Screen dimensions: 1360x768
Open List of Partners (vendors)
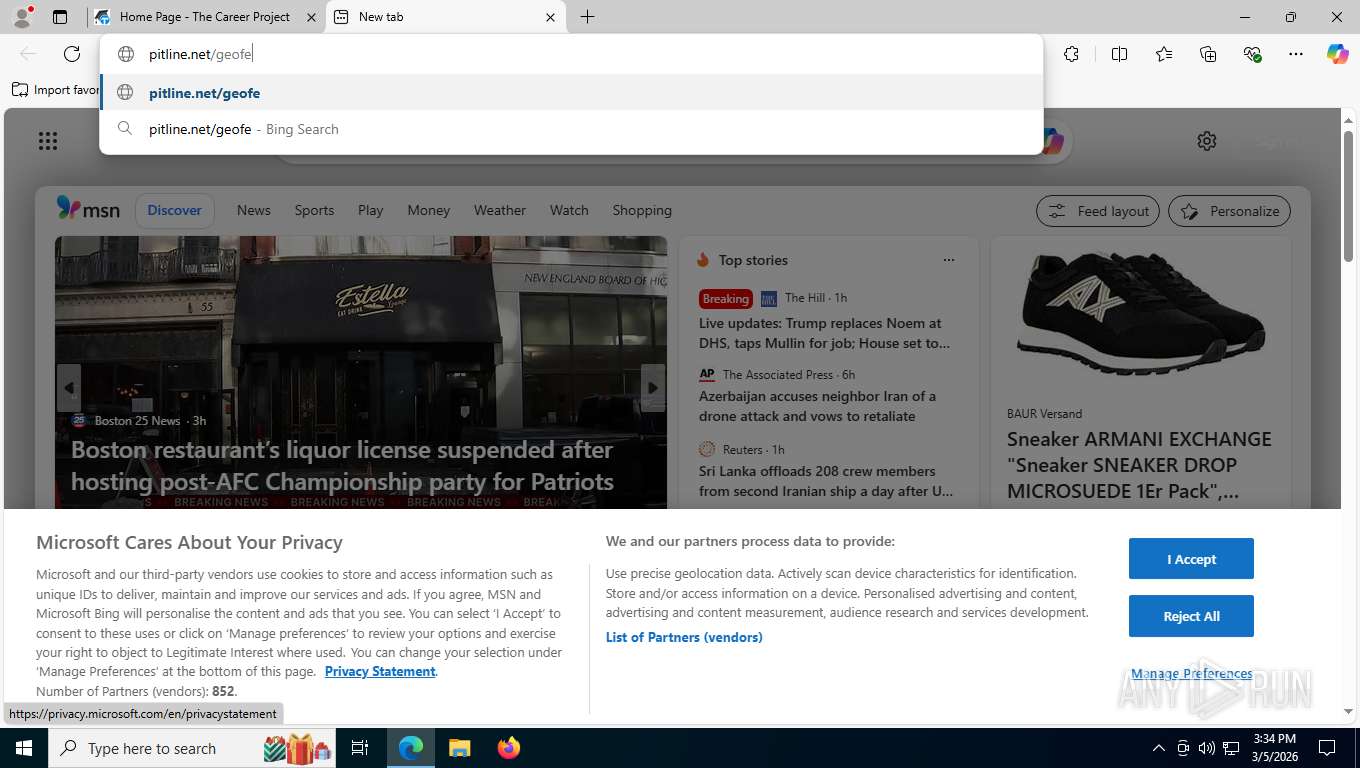coord(684,637)
